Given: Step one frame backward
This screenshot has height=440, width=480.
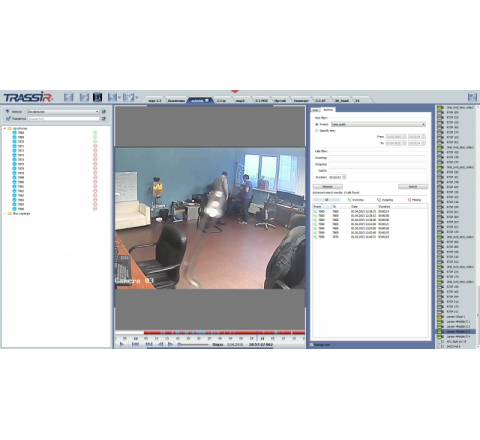Looking at the screenshot, I should point(161,344).
